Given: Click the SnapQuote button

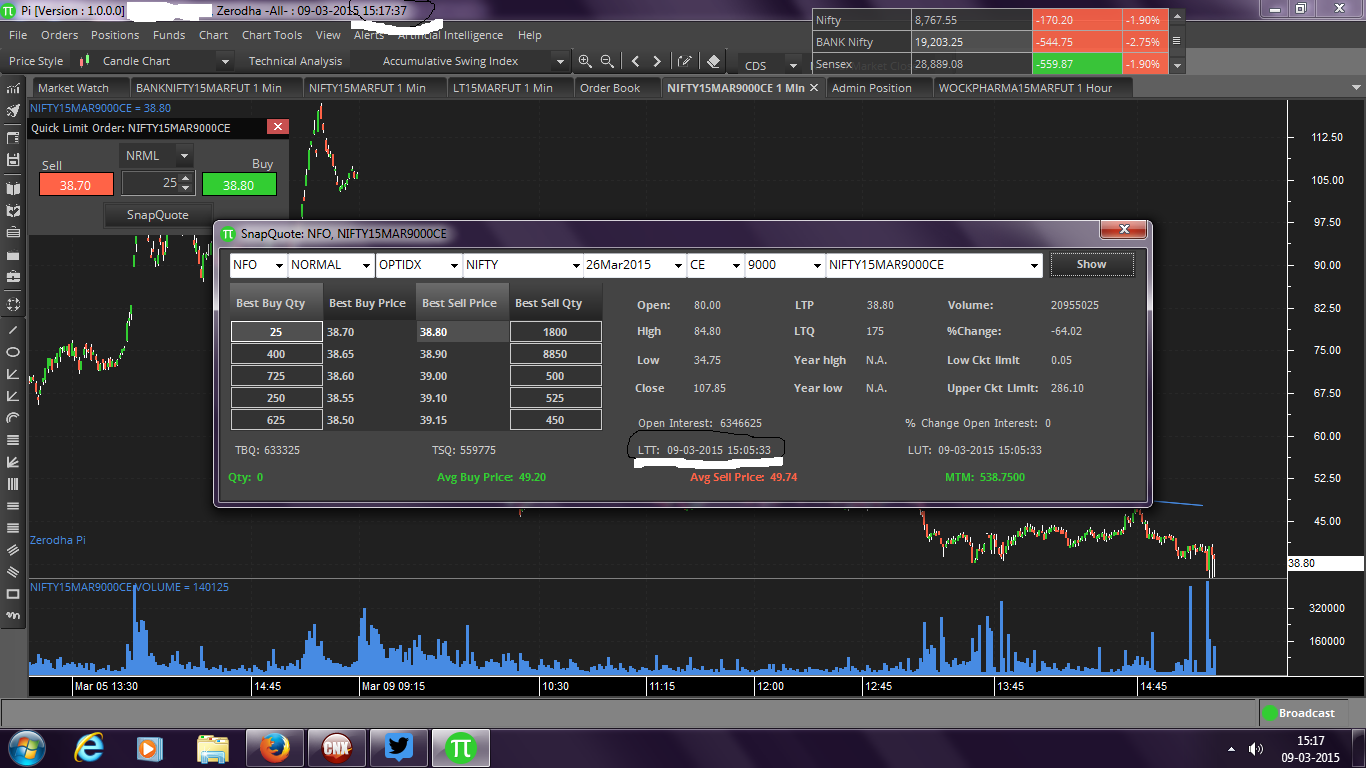Looking at the screenshot, I should pos(159,214).
